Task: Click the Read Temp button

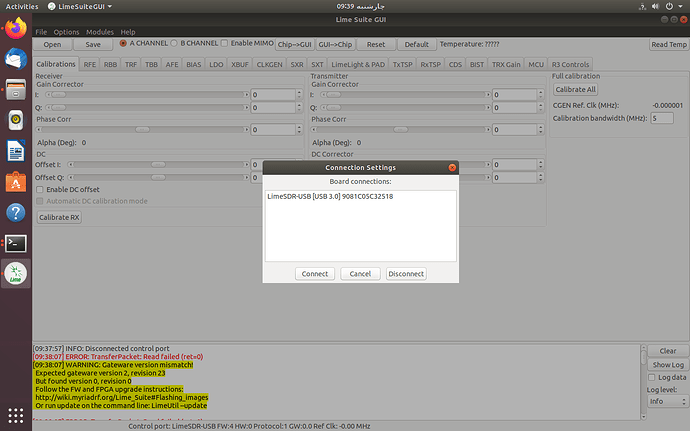Action: [669, 44]
